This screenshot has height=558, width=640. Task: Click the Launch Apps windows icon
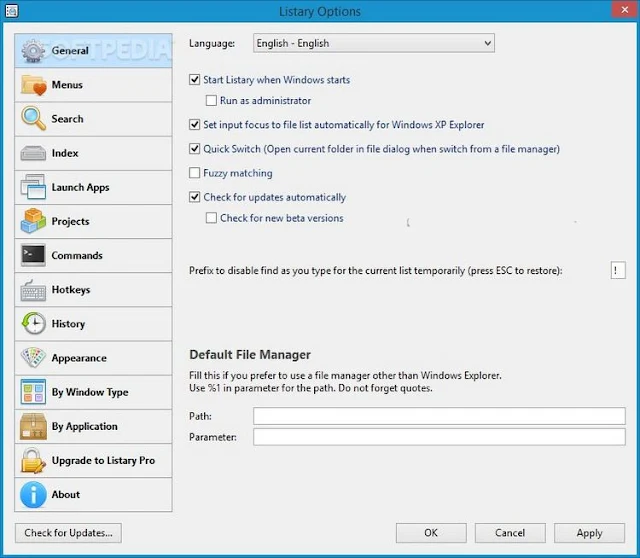[x=33, y=187]
